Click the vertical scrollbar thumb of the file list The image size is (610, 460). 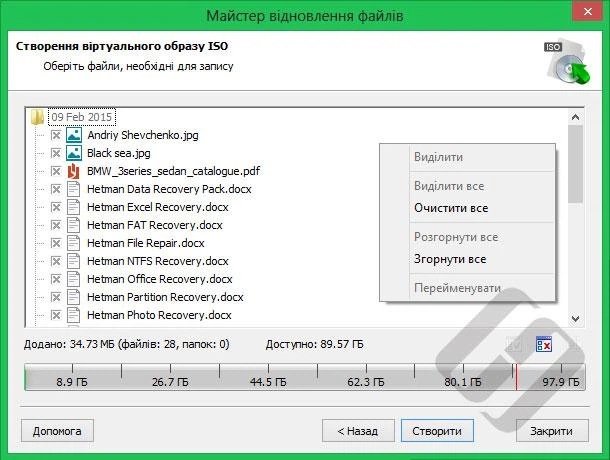[x=575, y=164]
